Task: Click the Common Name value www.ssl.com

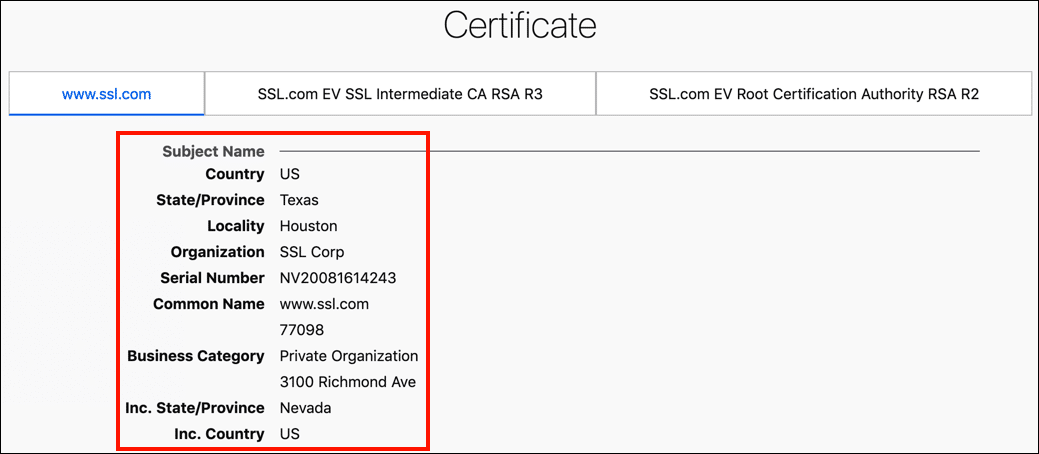Action: 325,304
